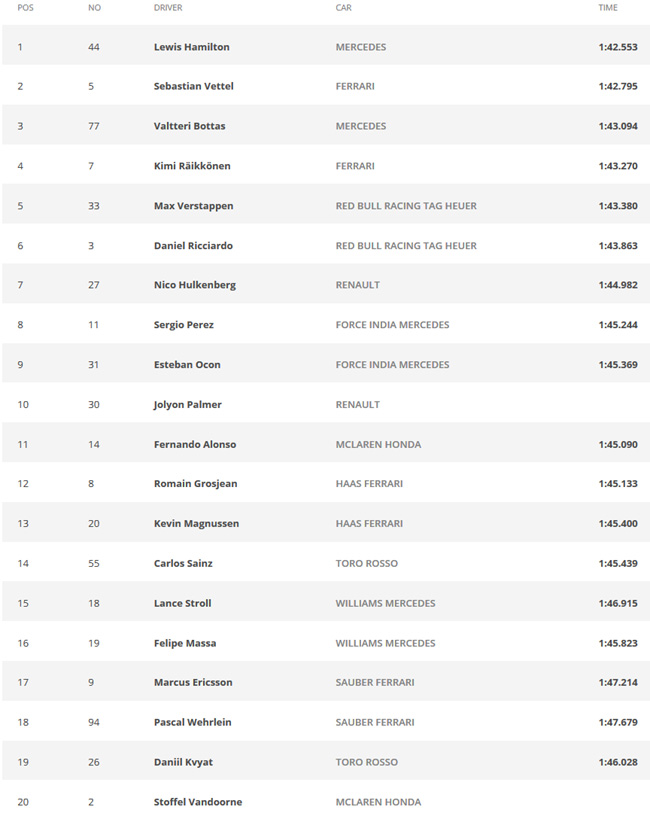Open Romain Grosjean driver entry

195,484
